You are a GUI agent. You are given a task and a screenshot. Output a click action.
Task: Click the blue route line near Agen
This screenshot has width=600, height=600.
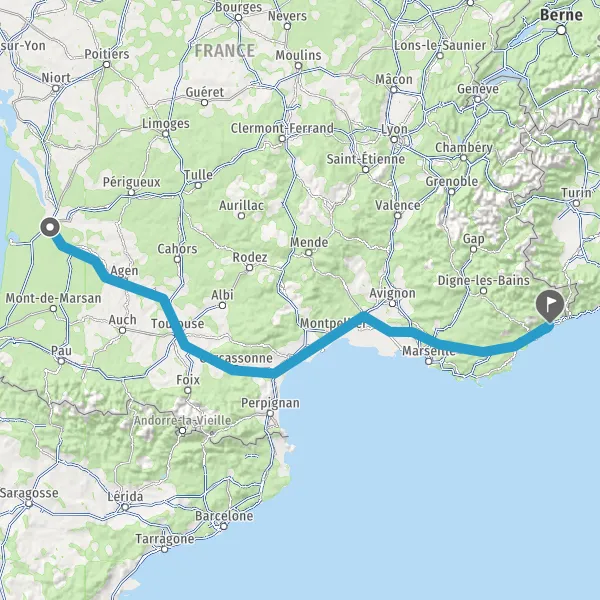click(126, 285)
